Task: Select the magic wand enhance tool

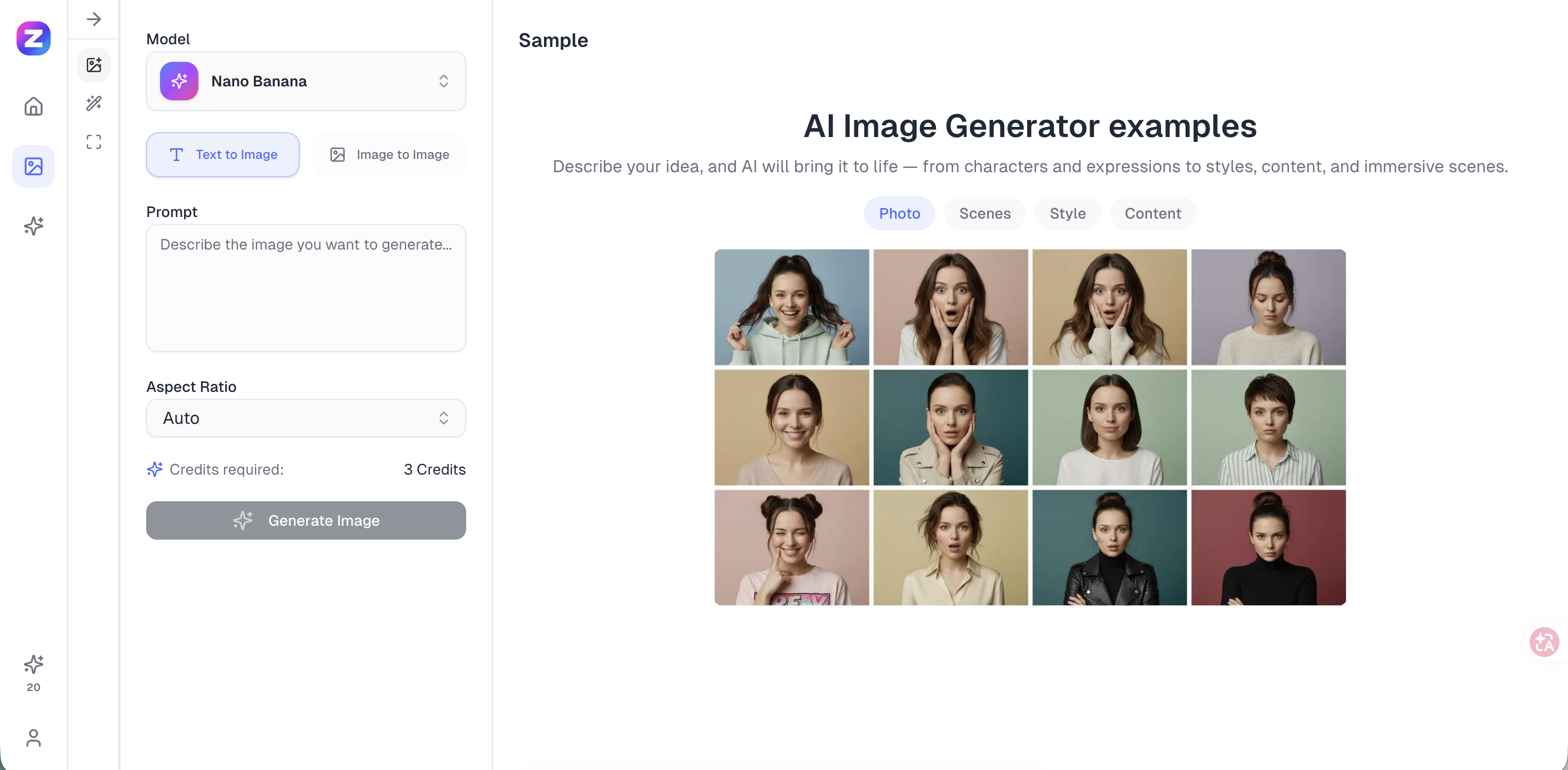Action: (x=94, y=103)
